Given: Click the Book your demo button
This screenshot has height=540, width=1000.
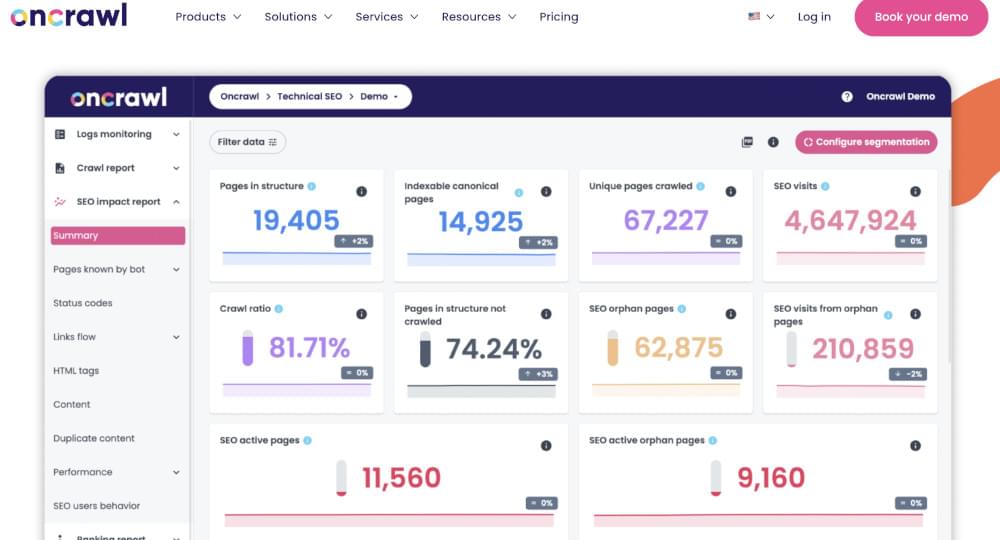Looking at the screenshot, I should (x=921, y=17).
